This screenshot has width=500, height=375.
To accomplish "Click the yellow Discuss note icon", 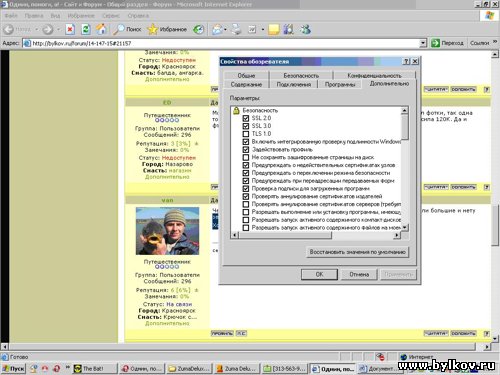I will point(274,29).
